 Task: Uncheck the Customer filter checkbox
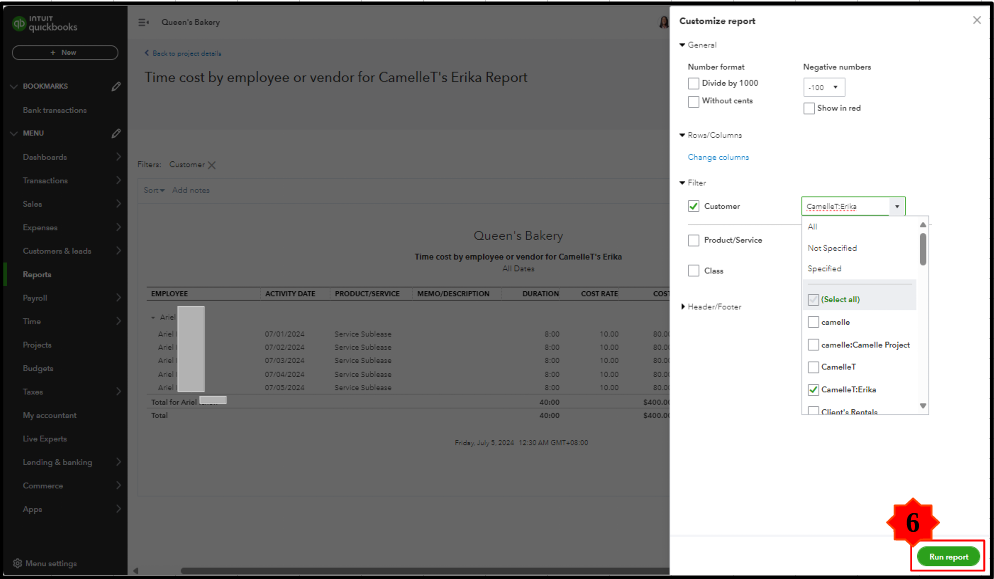pyautogui.click(x=694, y=206)
